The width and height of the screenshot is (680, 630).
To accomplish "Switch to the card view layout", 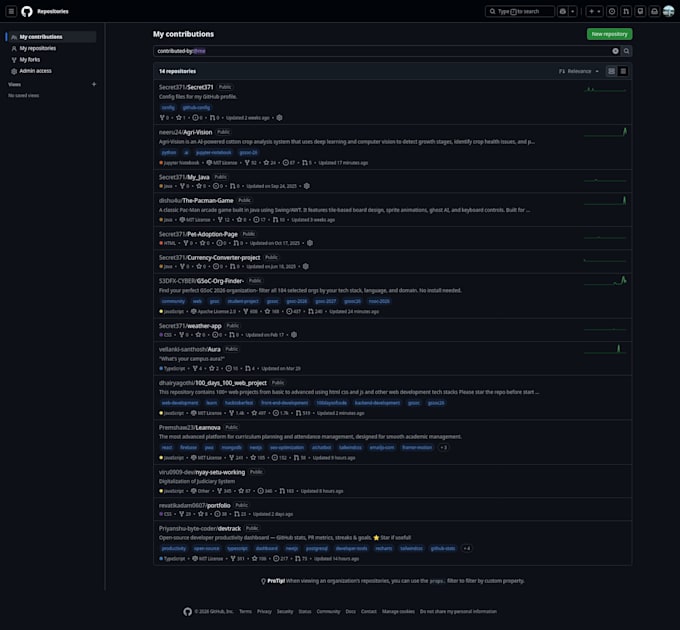I will coord(611,71).
